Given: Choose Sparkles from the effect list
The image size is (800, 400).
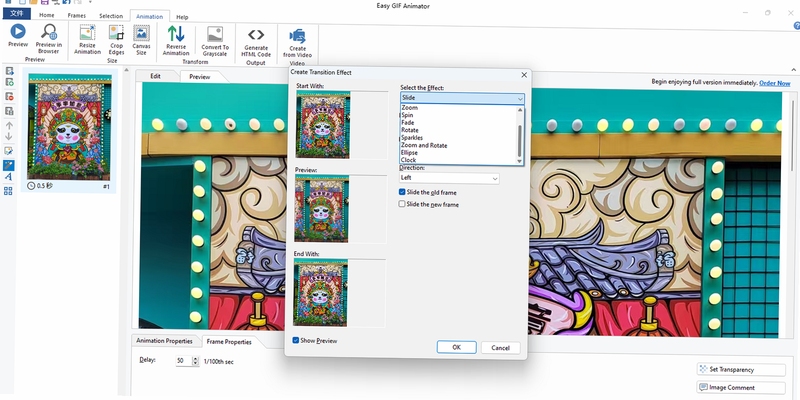Looking at the screenshot, I should 412,138.
